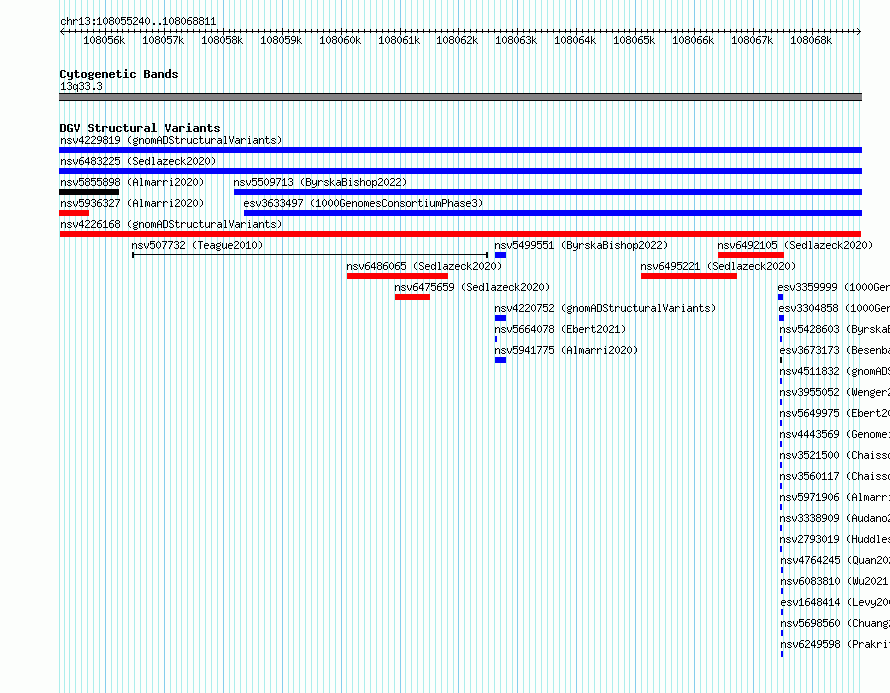Open variant esv1648414
Image resolution: width=890 pixels, height=693 pixels.
(835, 602)
